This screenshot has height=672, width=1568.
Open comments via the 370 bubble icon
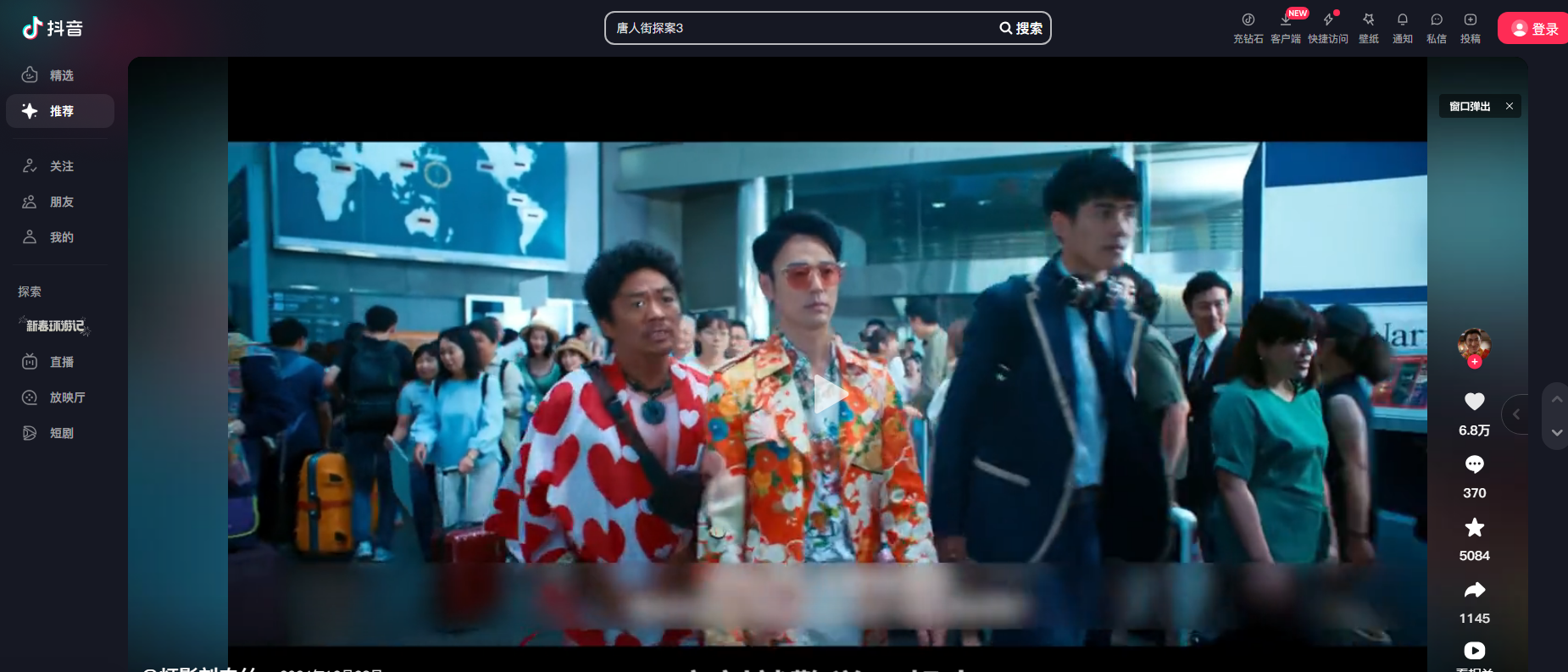(1475, 464)
